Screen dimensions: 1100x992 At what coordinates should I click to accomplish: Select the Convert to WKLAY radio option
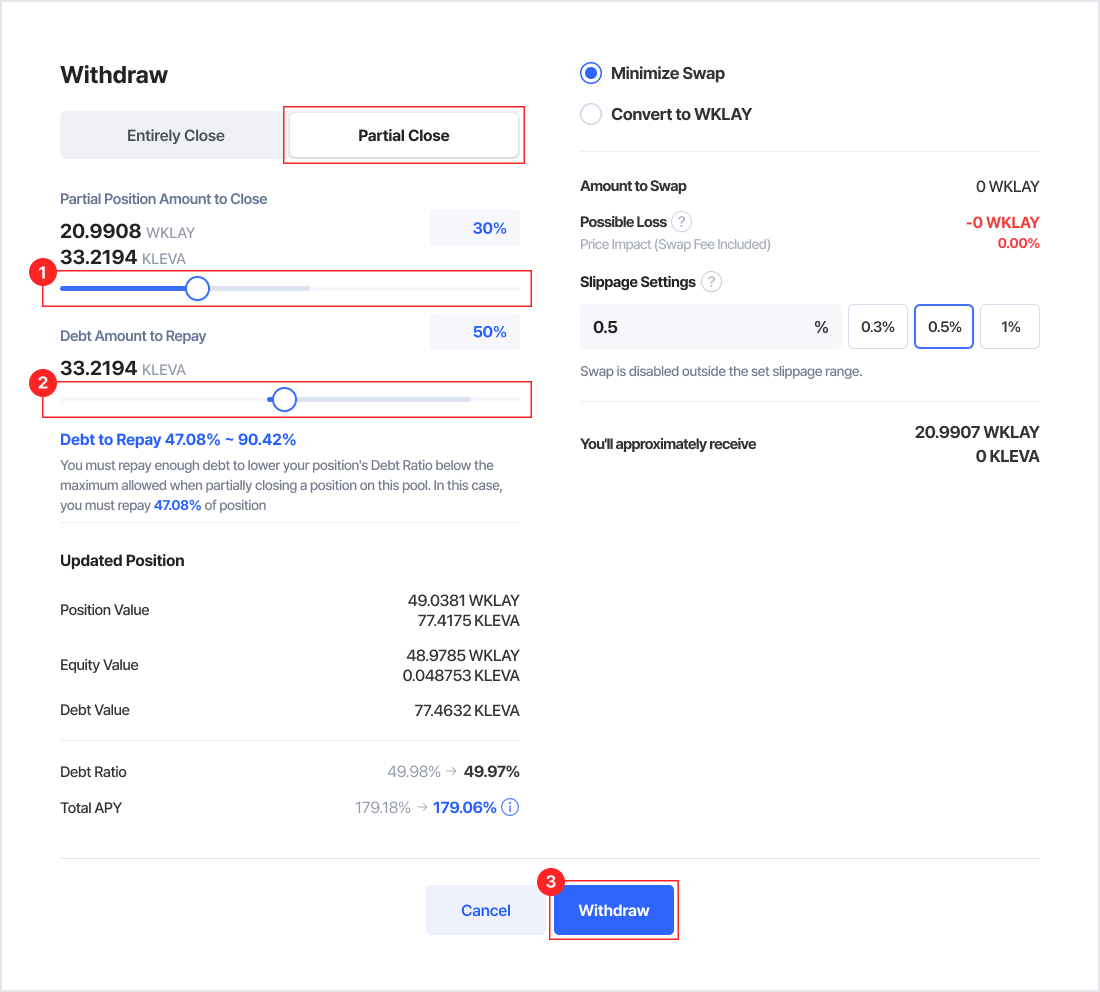591,114
